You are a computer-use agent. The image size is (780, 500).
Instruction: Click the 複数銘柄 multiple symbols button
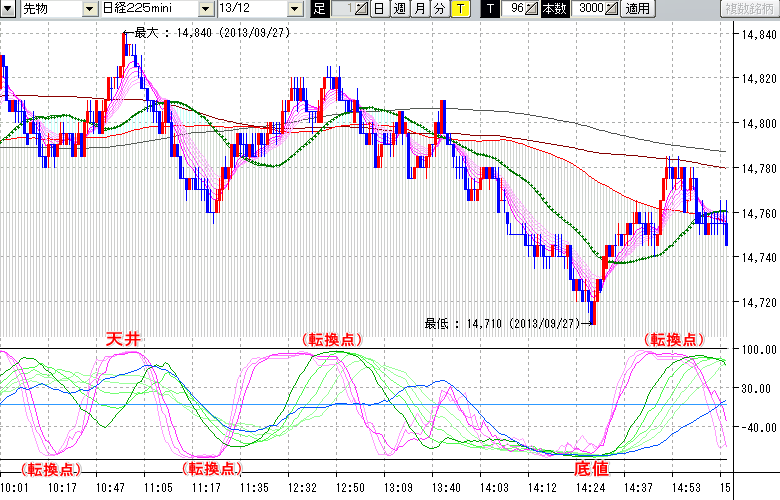pyautogui.click(x=748, y=9)
